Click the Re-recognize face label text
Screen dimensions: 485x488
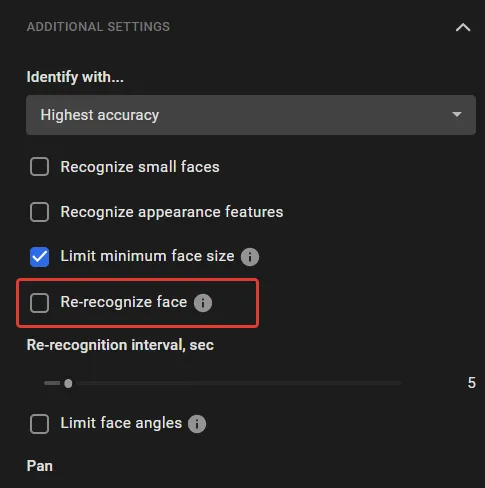coord(124,302)
